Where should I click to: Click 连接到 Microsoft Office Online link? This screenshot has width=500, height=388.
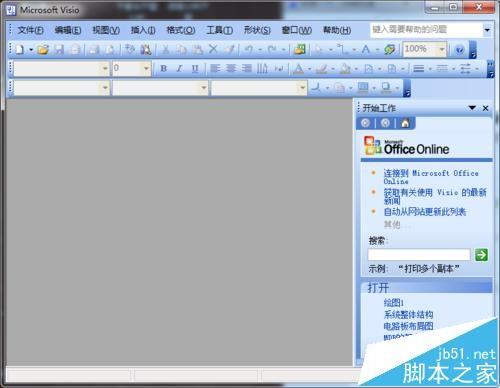(431, 177)
